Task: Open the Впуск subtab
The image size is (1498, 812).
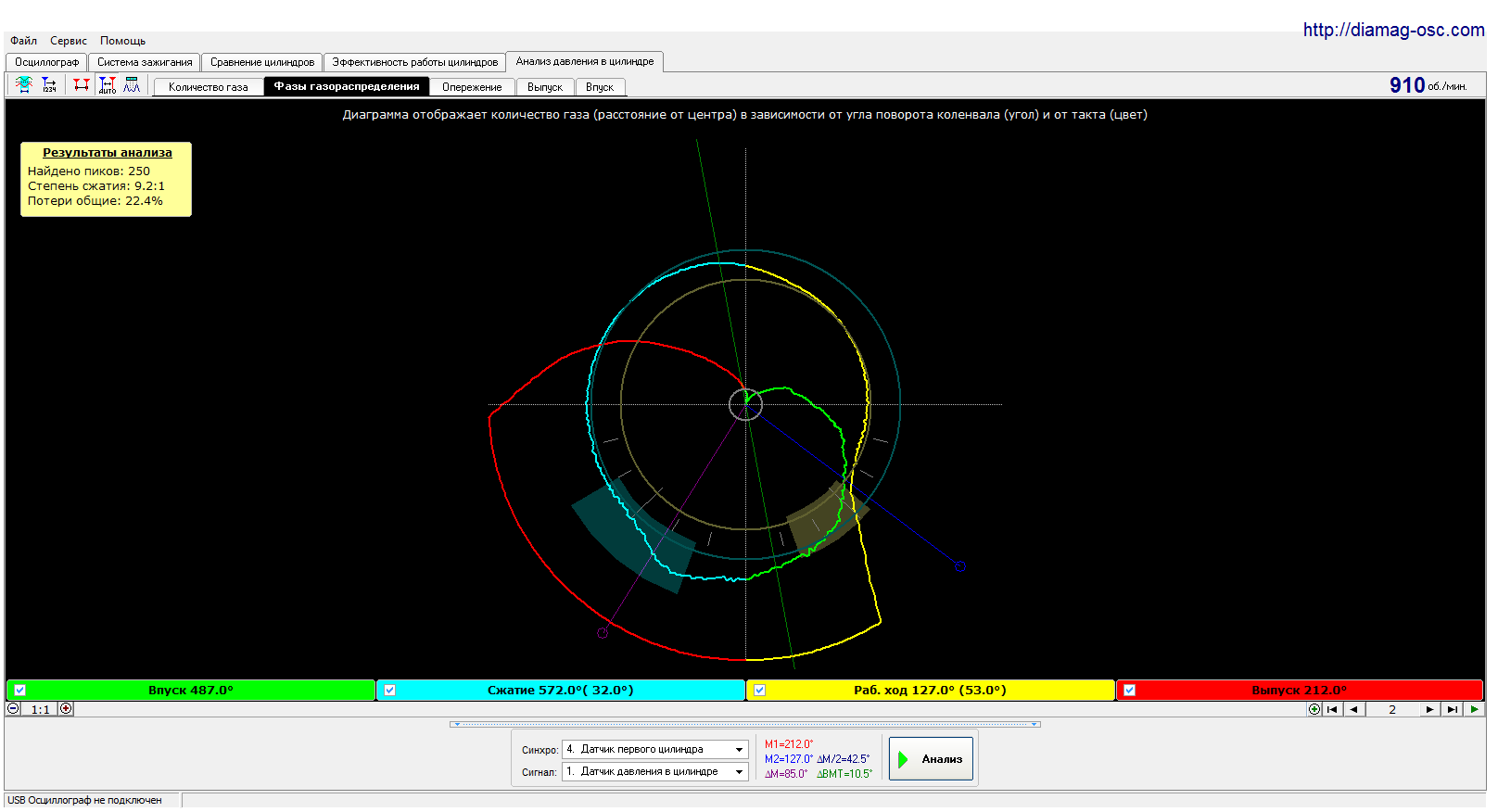Action: 600,87
